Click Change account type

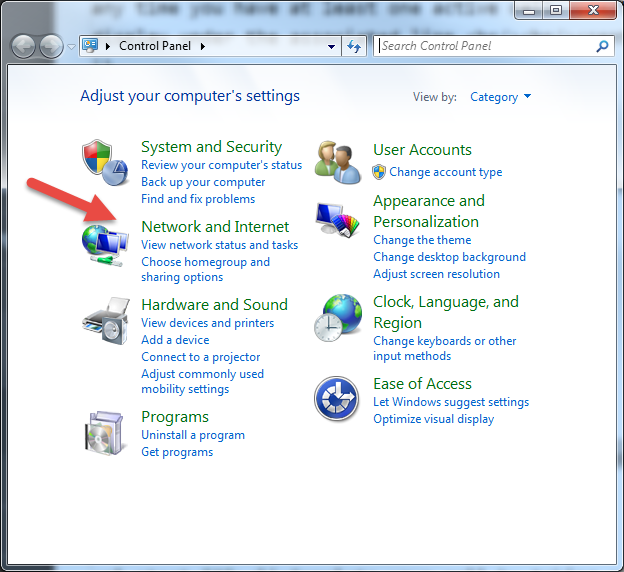(x=445, y=172)
